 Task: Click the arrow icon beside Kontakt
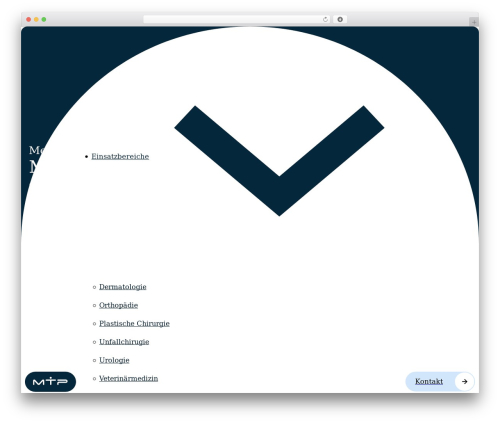coord(464,381)
